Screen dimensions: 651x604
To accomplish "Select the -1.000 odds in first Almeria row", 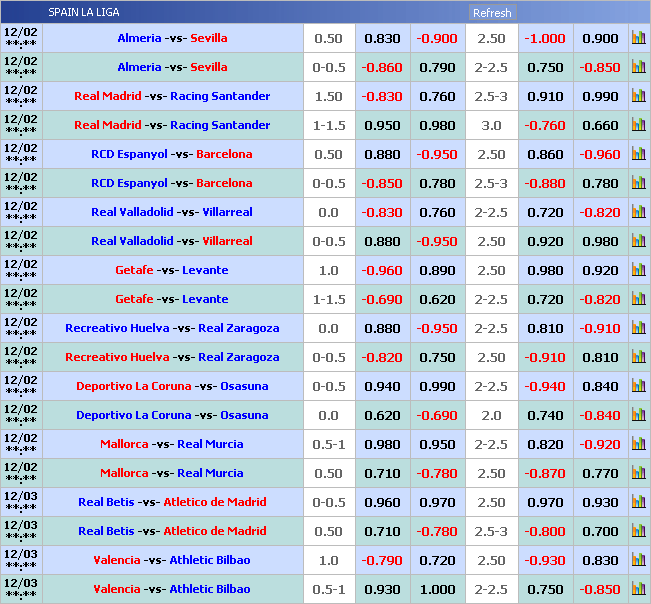I will click(545, 38).
